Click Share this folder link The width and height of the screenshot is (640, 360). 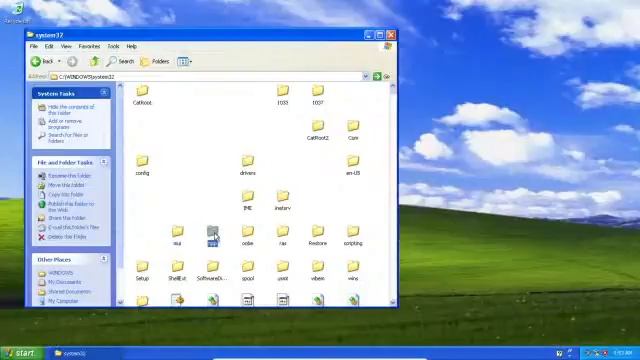point(67,218)
